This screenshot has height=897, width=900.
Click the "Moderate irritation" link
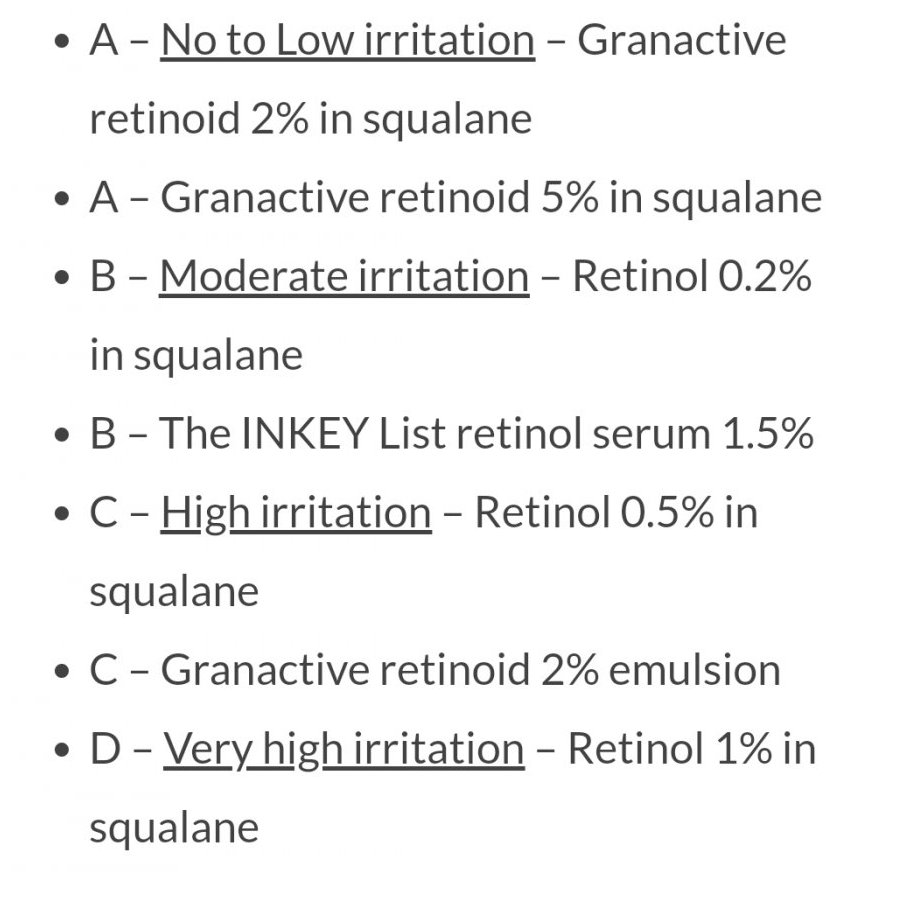(343, 277)
